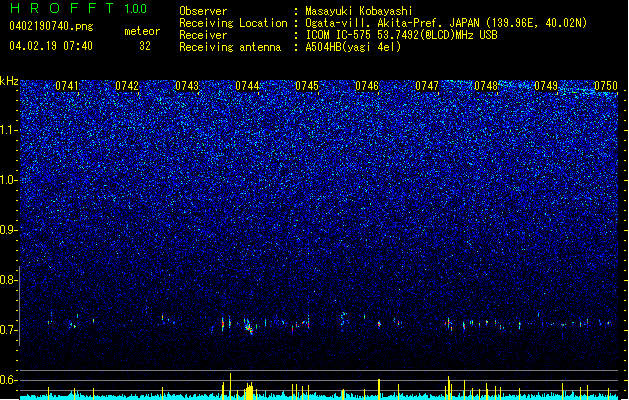The image size is (629, 400).
Task: Click the 0.6 kHz axis label
Action: pyautogui.click(x=9, y=380)
